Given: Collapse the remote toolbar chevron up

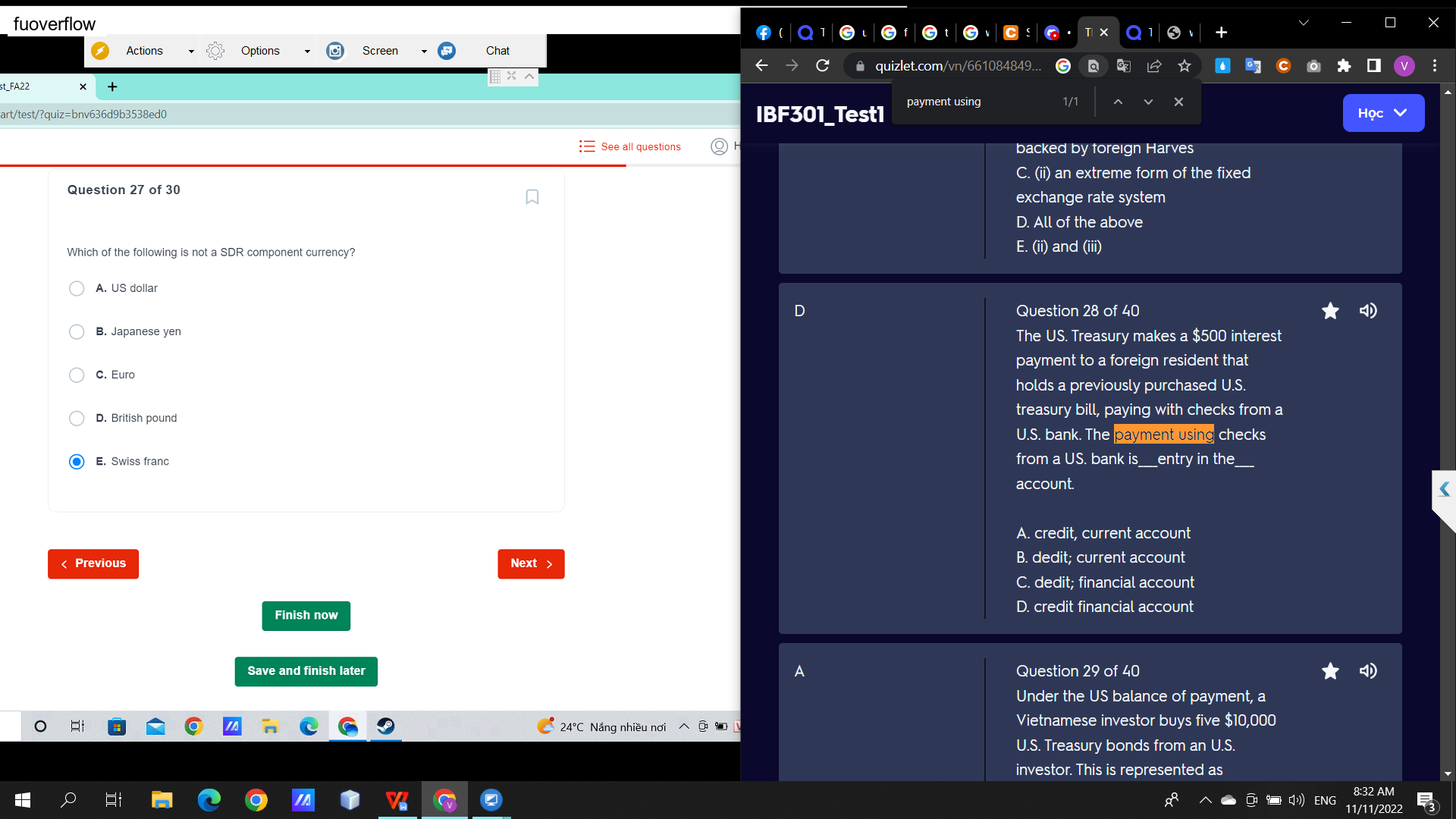Looking at the screenshot, I should pos(529,76).
